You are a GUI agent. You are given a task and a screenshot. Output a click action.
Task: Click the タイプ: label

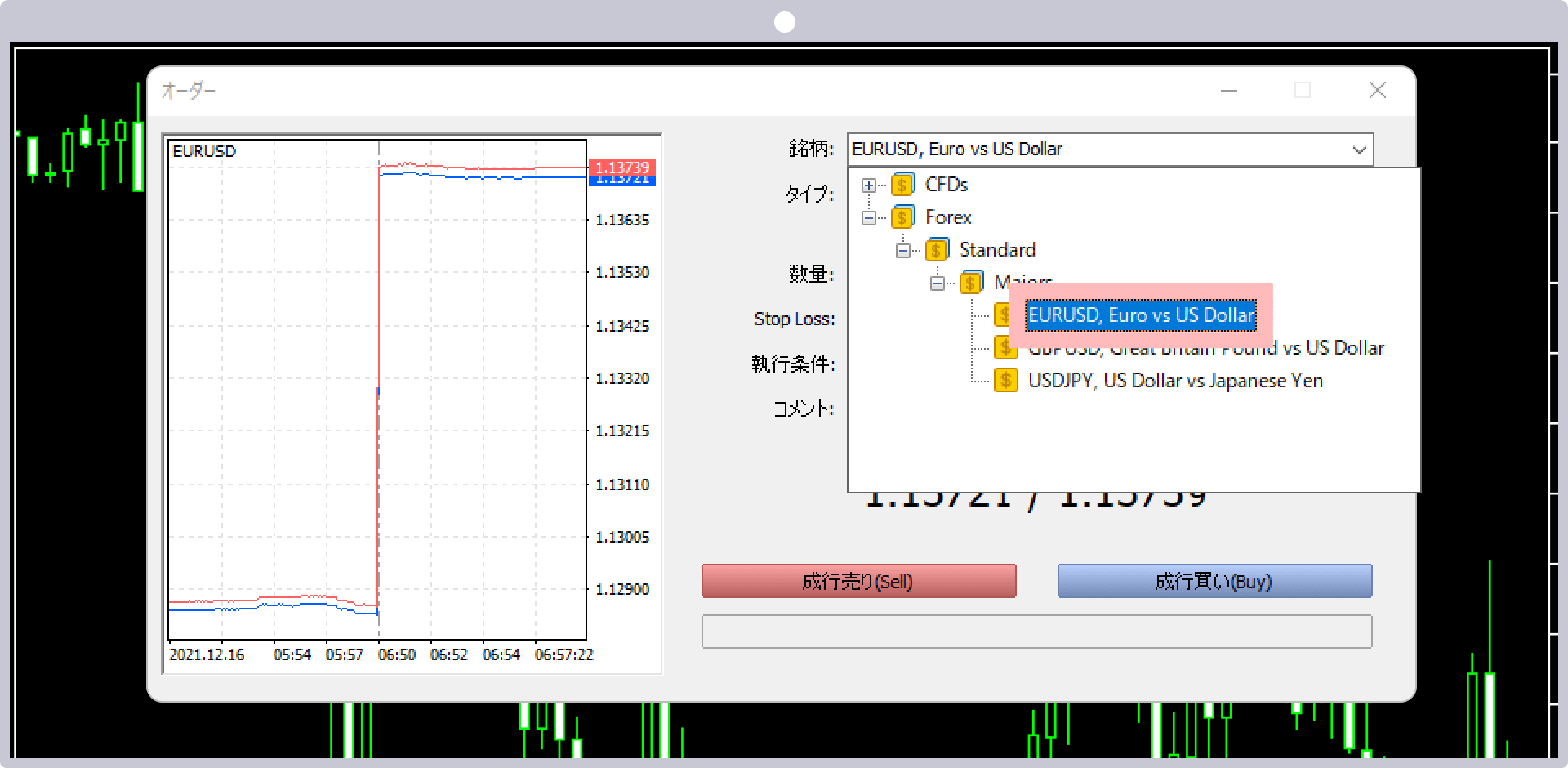pyautogui.click(x=810, y=194)
